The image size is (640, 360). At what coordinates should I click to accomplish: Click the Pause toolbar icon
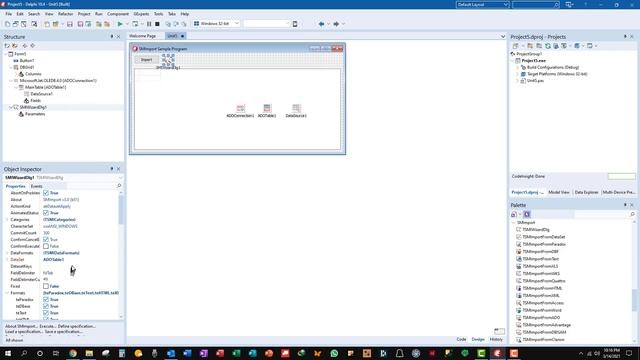click(x=149, y=24)
